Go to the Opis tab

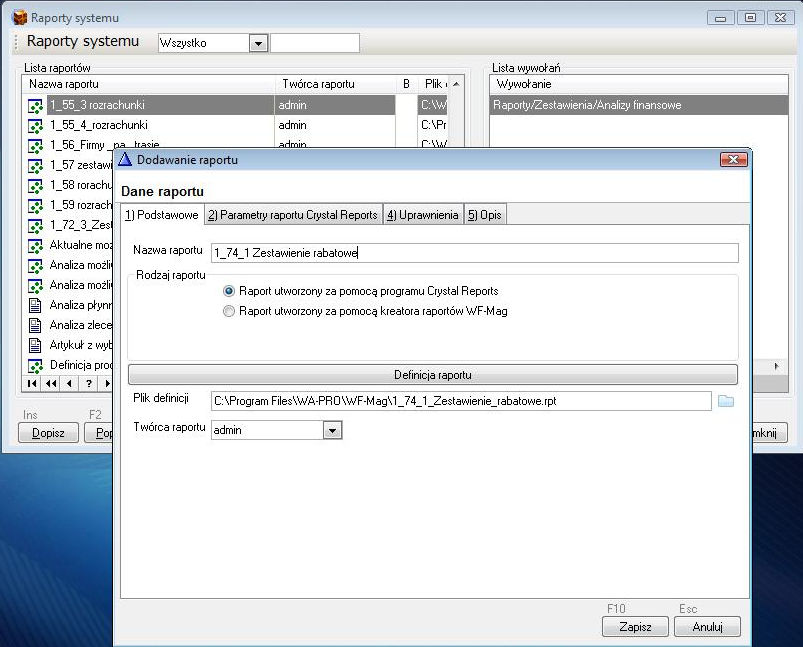point(485,215)
